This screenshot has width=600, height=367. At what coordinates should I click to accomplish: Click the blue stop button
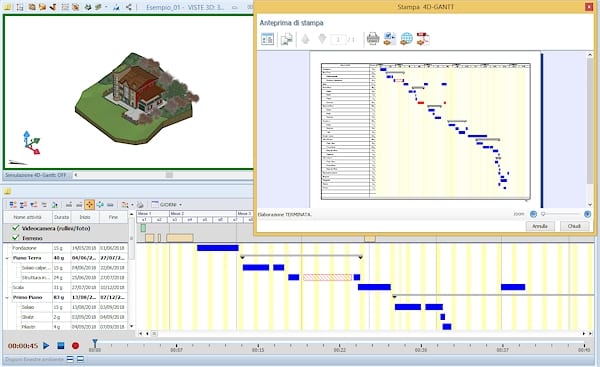point(60,346)
